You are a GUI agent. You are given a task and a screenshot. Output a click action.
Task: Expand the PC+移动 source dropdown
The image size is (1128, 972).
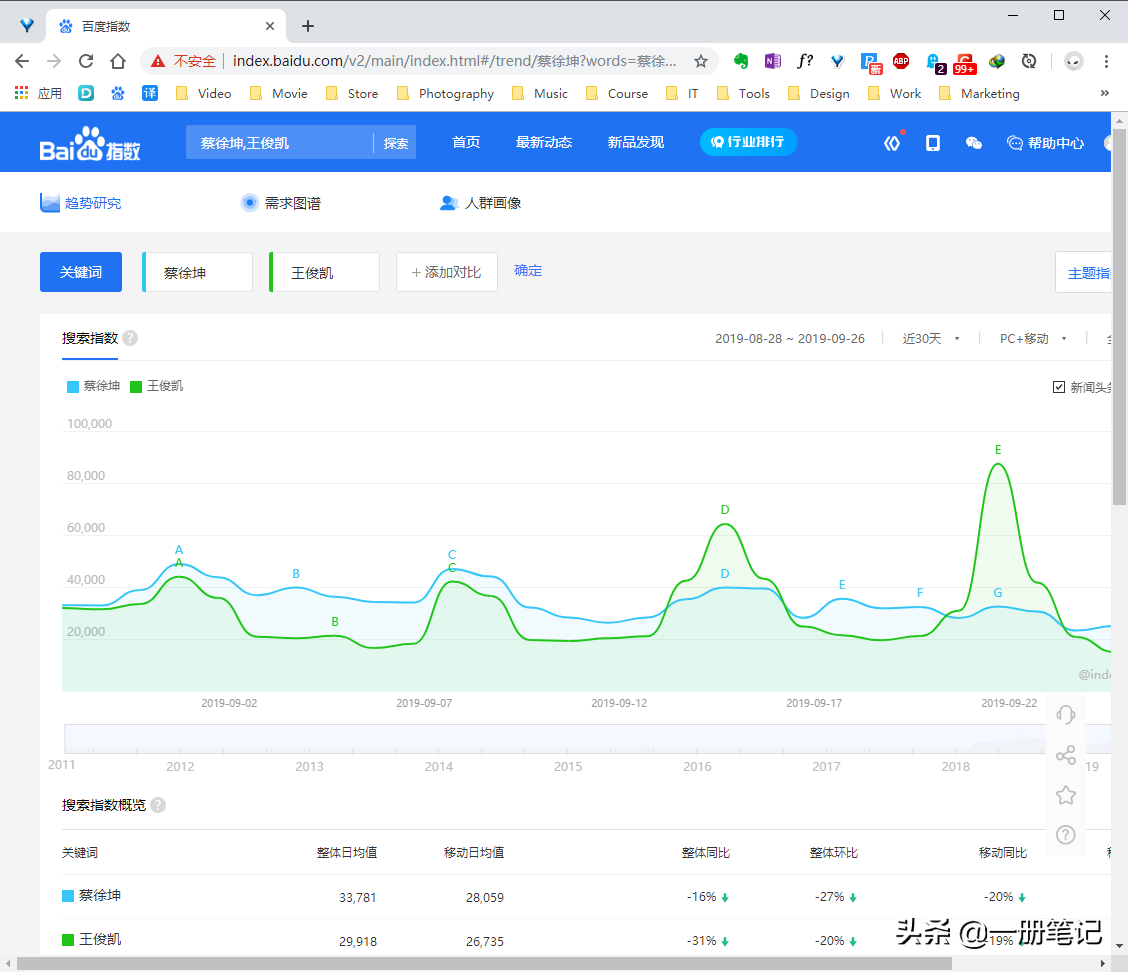[1033, 339]
